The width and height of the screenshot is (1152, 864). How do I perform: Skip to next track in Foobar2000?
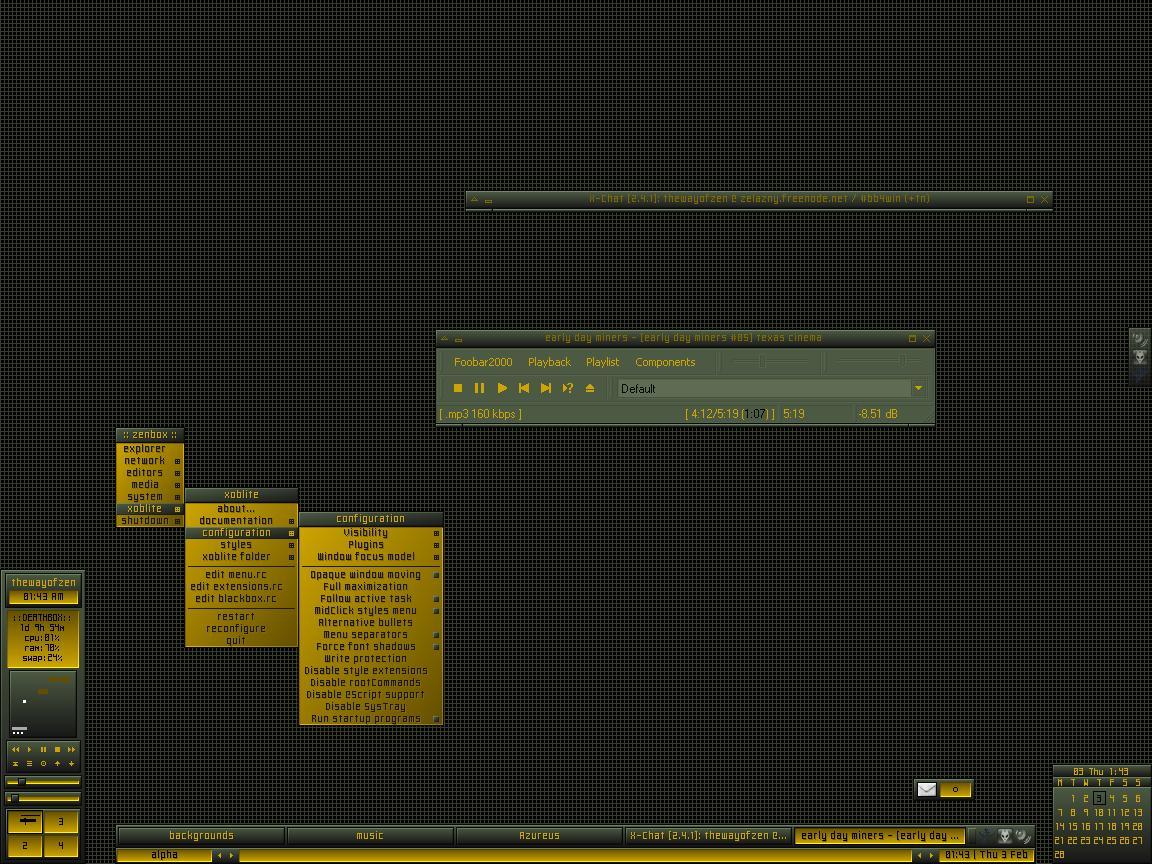click(546, 388)
